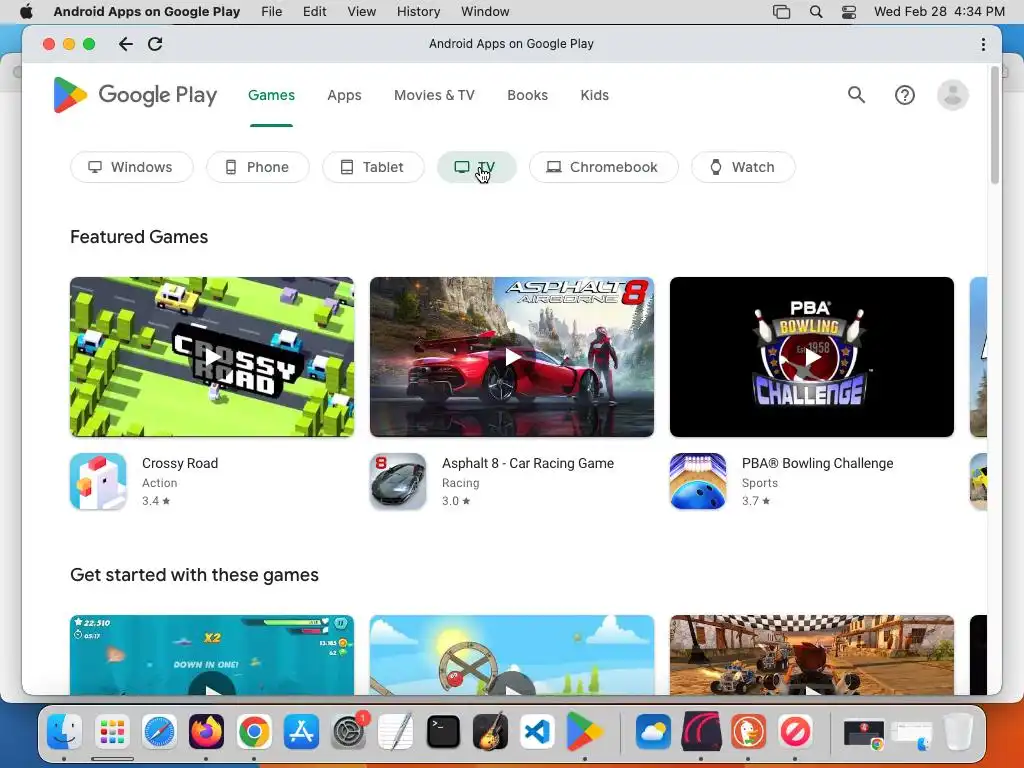Viewport: 1024px width, 768px height.
Task: Click the Sports genre under PBA Bowling
Action: tap(760, 483)
